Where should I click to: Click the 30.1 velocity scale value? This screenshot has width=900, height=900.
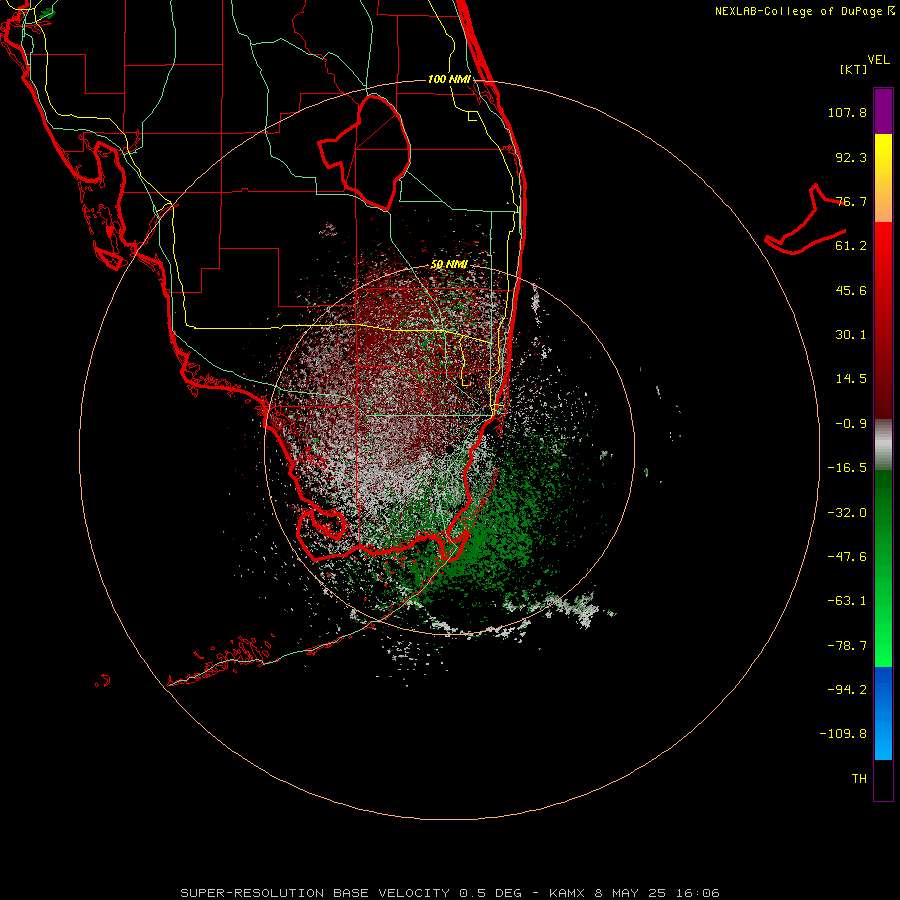pos(851,335)
